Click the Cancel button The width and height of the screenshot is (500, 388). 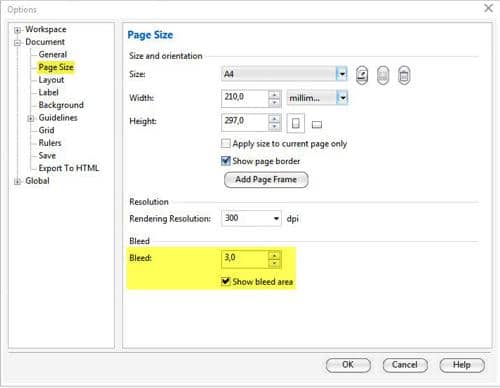coord(405,365)
